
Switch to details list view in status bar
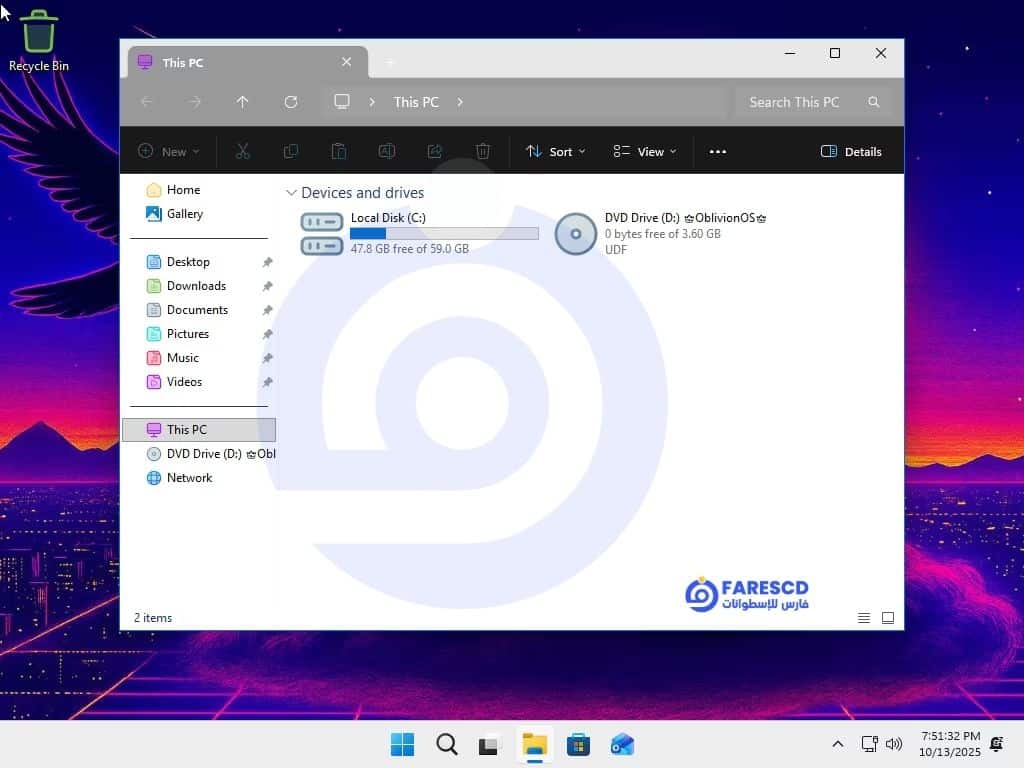[x=864, y=618]
